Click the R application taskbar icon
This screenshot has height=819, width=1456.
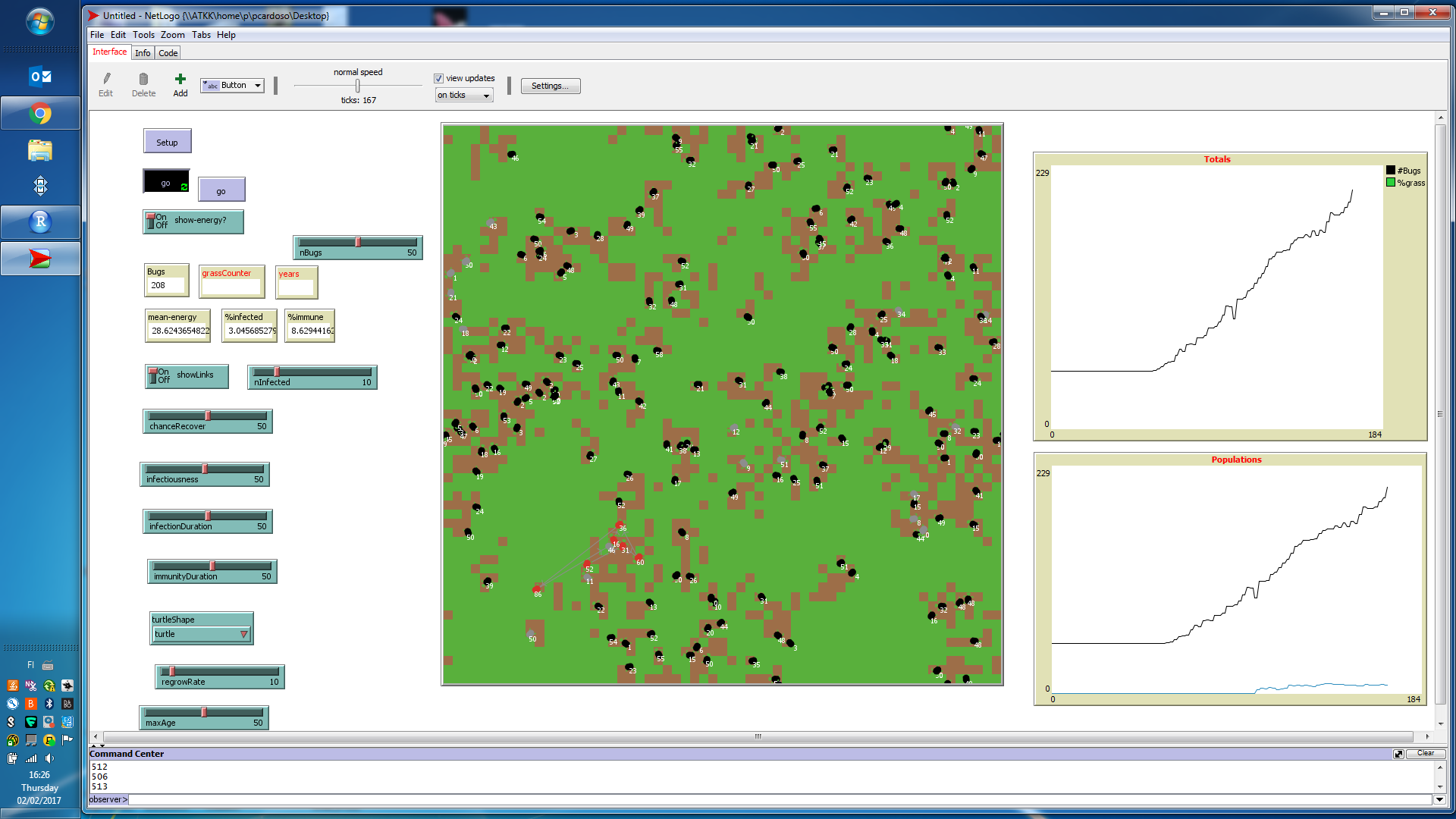coord(40,222)
